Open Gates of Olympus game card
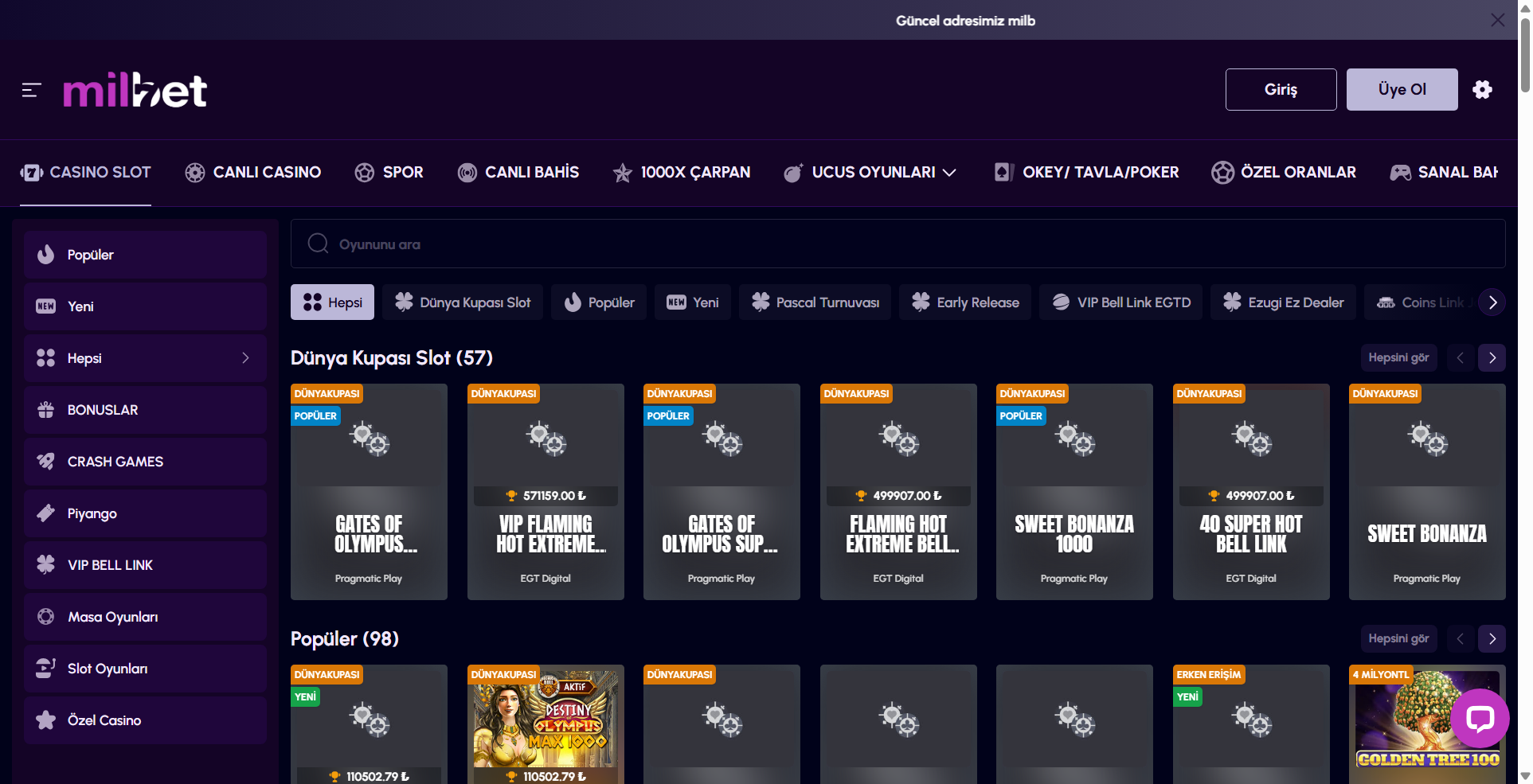The image size is (1533, 784). click(x=369, y=492)
